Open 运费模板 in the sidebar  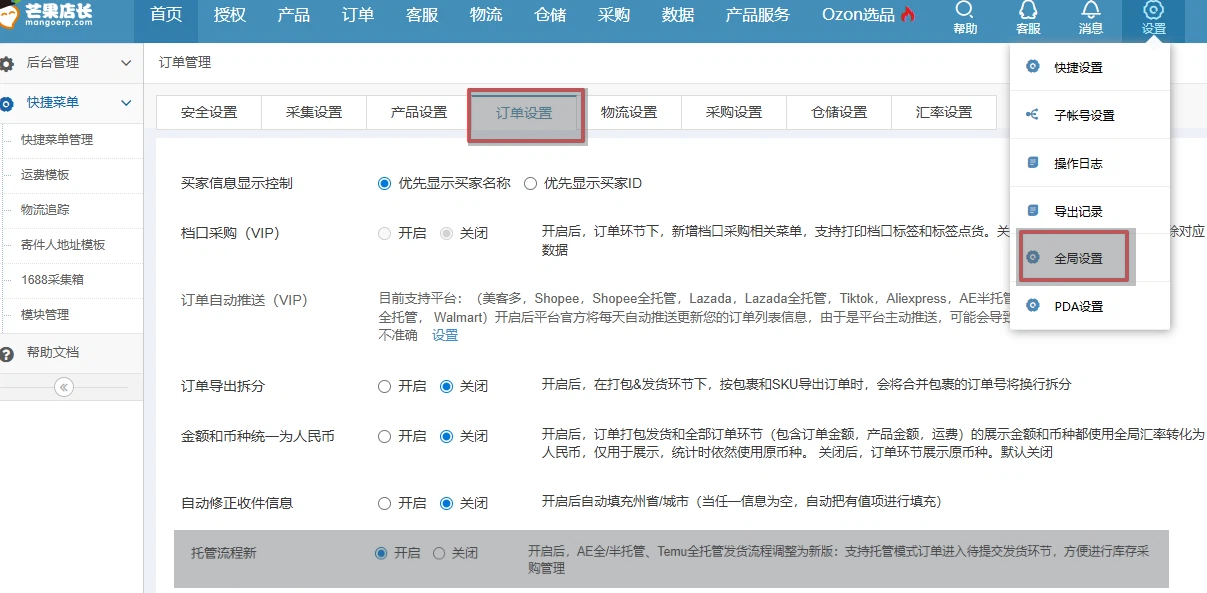point(45,175)
